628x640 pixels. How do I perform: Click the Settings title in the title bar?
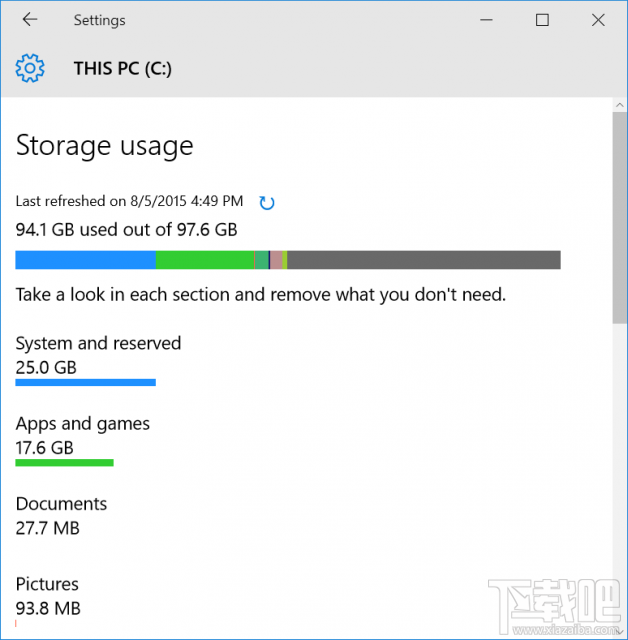99,20
